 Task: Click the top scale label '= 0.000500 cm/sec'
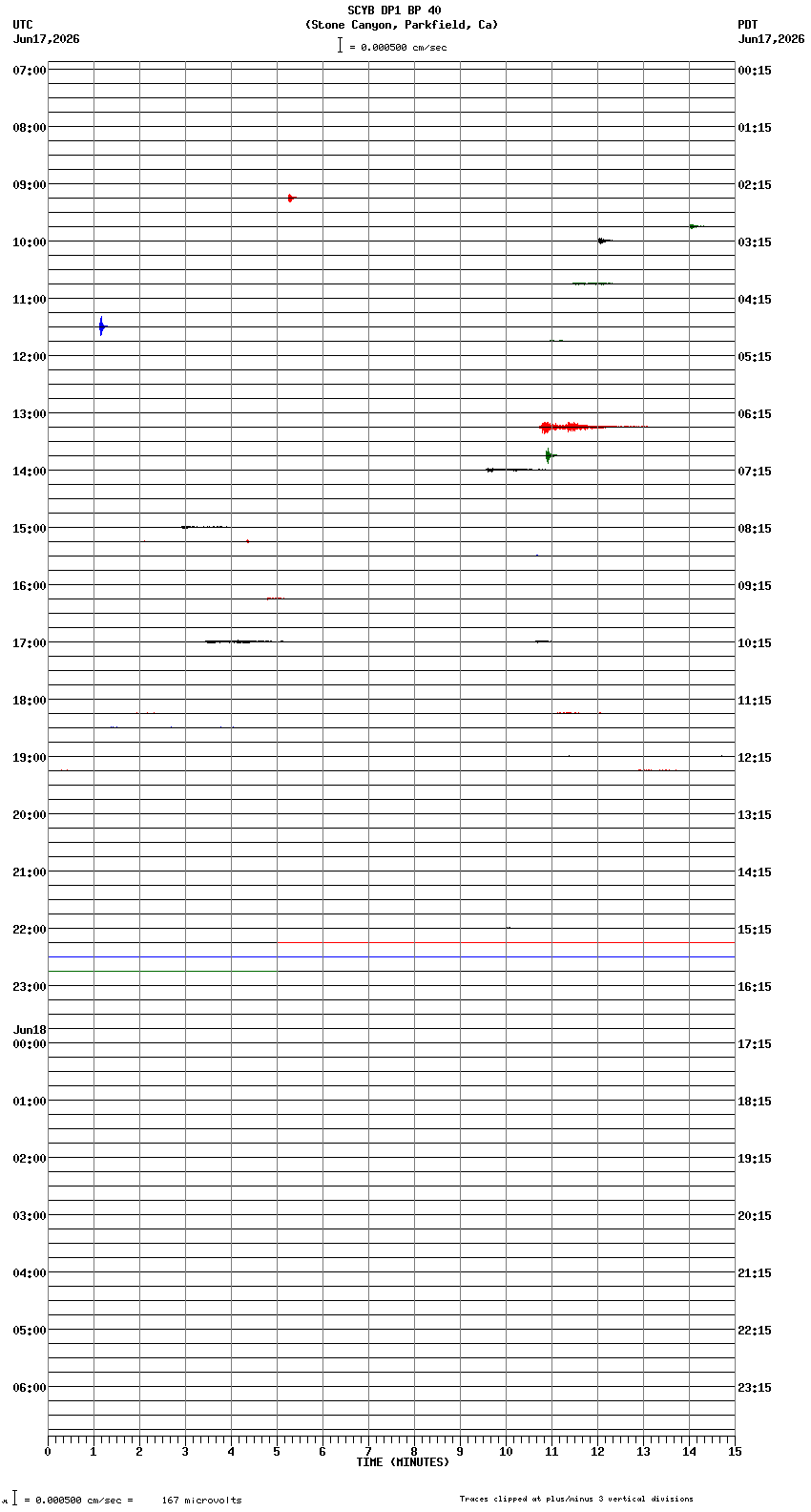(398, 47)
